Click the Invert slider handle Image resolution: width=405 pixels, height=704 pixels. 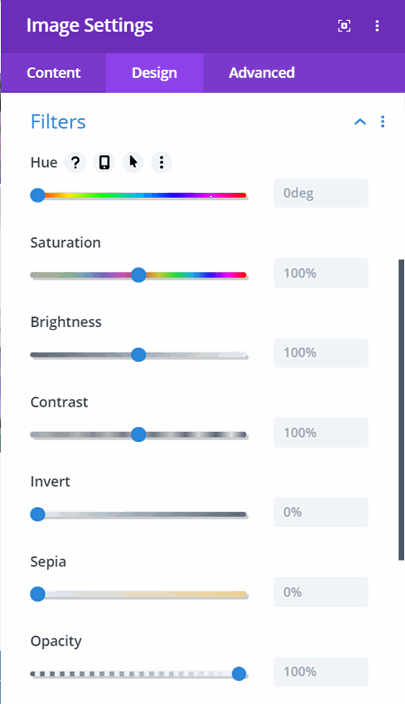click(x=38, y=514)
